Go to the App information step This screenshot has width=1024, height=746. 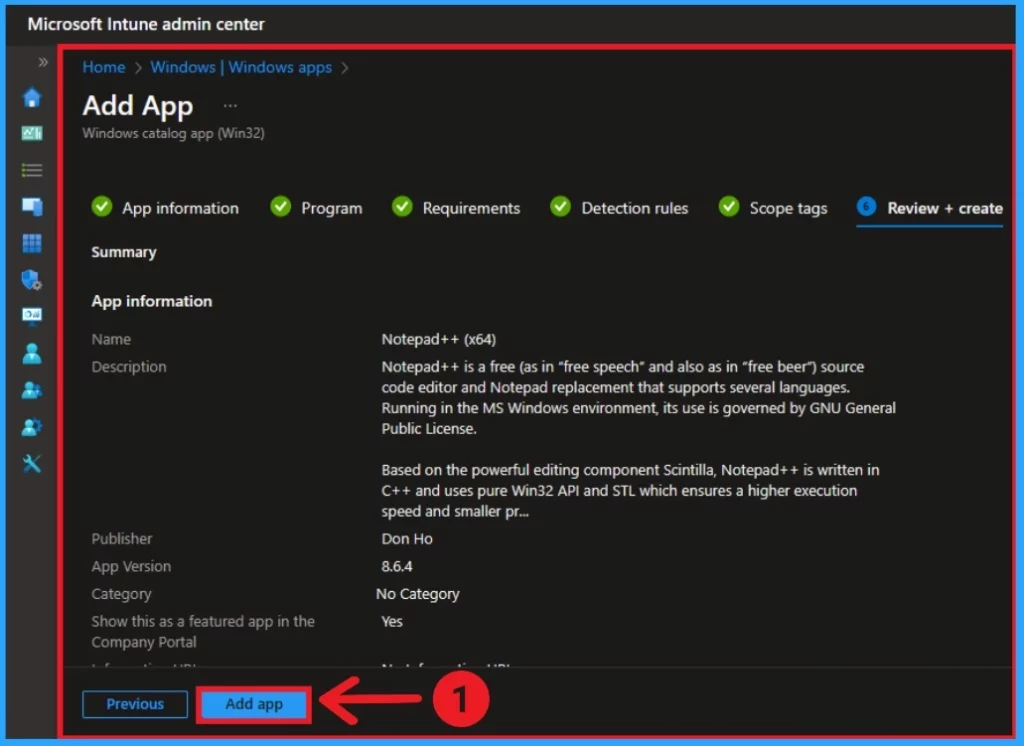pos(166,208)
